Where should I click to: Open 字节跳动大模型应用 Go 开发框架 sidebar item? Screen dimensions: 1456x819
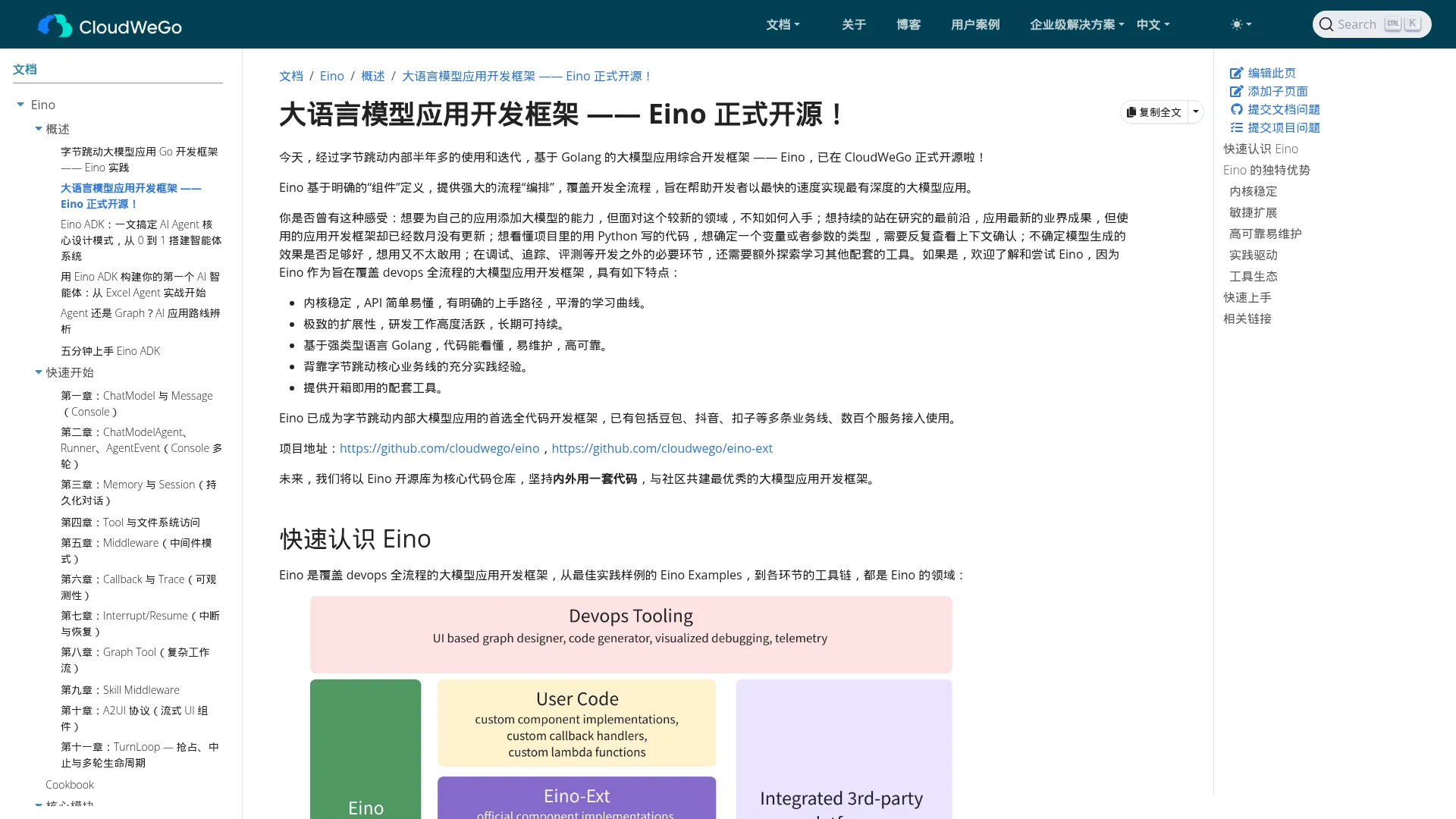pyautogui.click(x=139, y=159)
